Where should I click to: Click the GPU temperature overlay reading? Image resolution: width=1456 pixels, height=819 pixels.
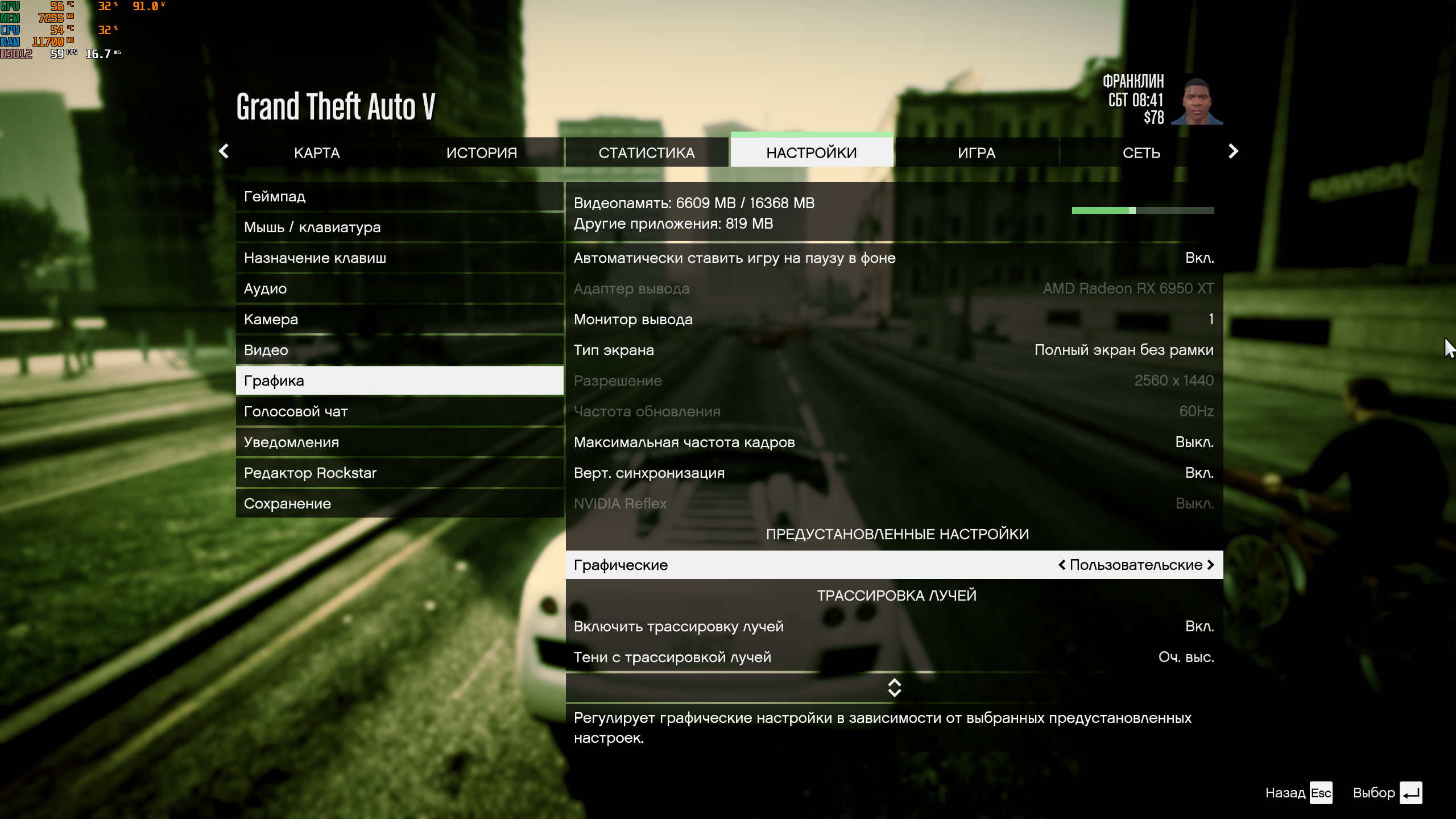point(61,6)
